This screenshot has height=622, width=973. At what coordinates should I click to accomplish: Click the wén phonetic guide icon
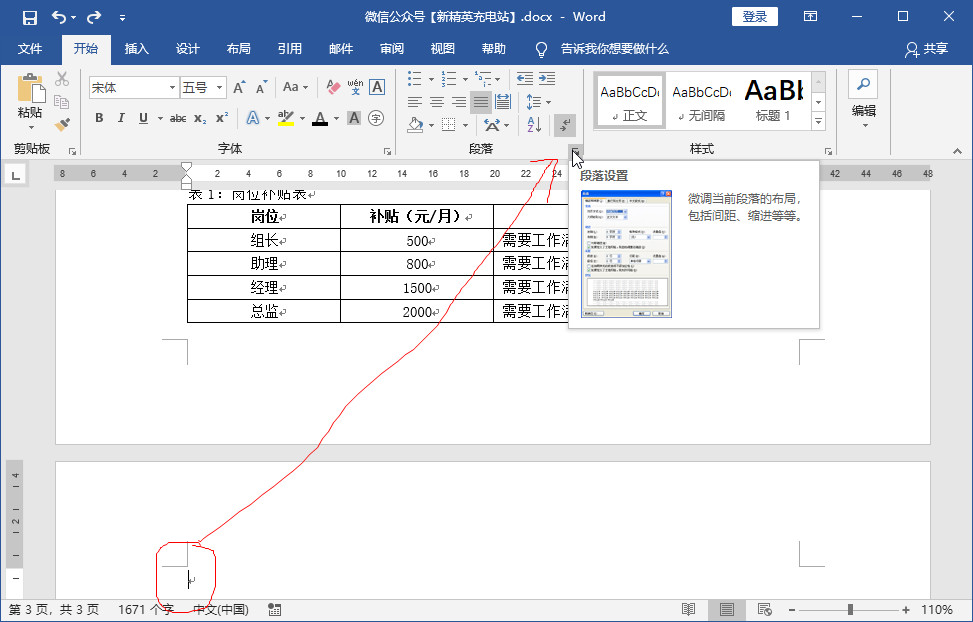355,88
